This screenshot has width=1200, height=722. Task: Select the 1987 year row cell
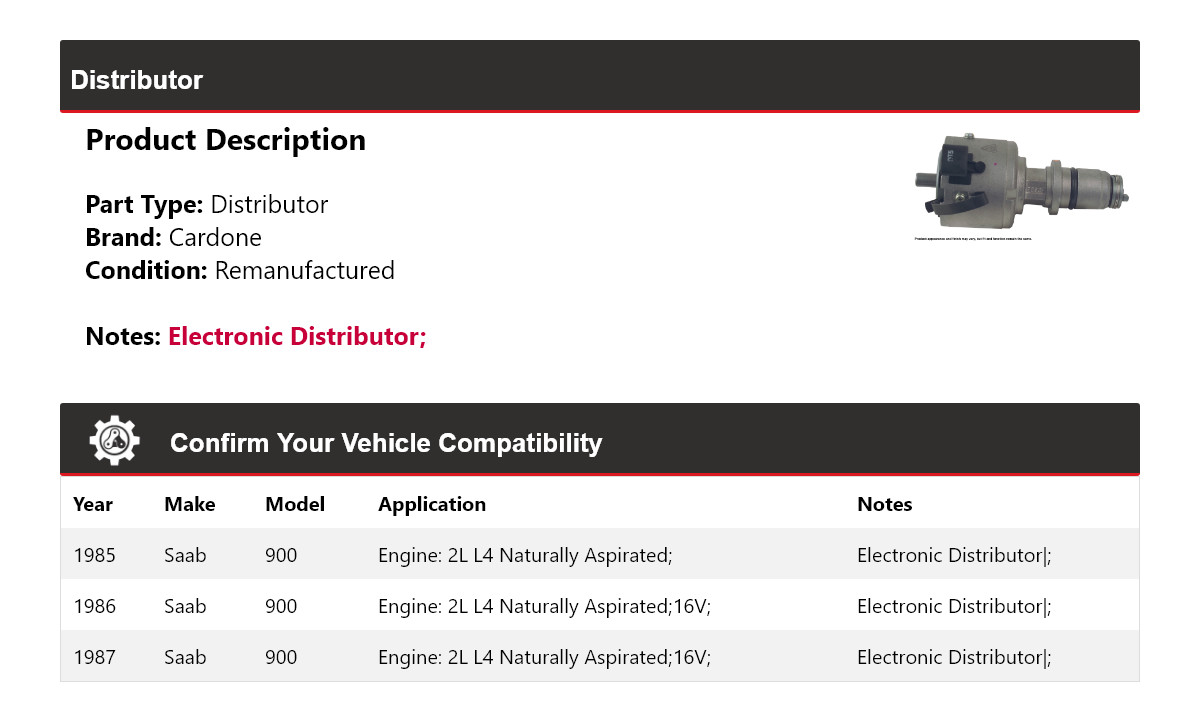[x=95, y=657]
